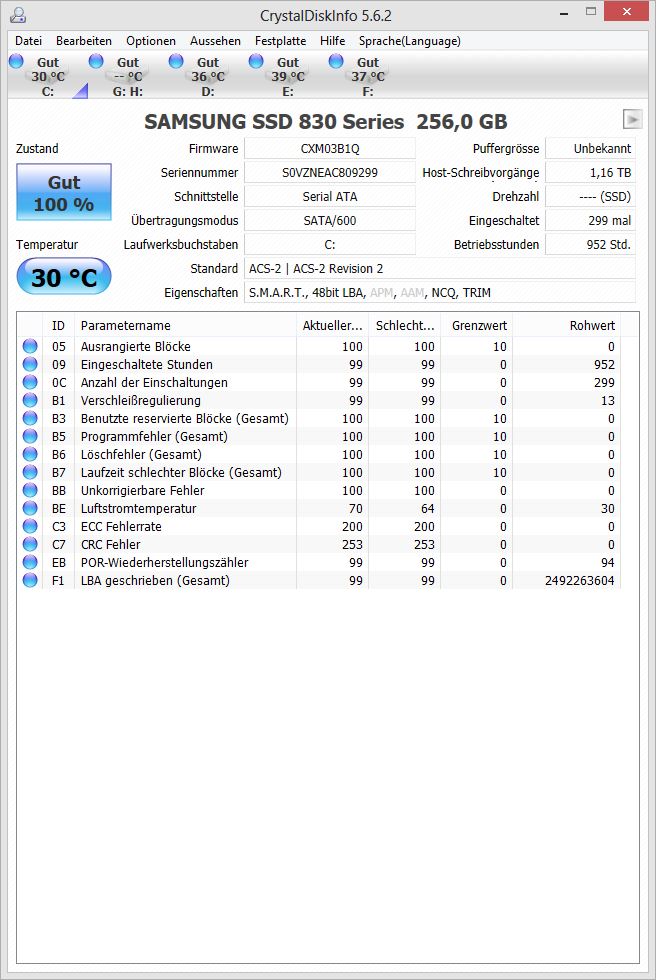656x980 pixels.
Task: Click status icon of POR-Wiederherstellungszähler row
Action: pos(30,562)
